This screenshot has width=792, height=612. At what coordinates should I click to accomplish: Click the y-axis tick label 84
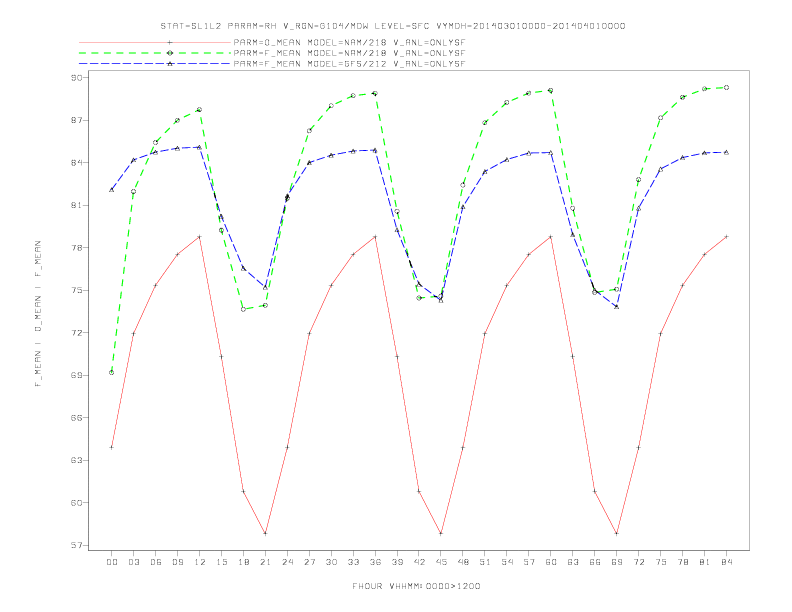(x=76, y=163)
